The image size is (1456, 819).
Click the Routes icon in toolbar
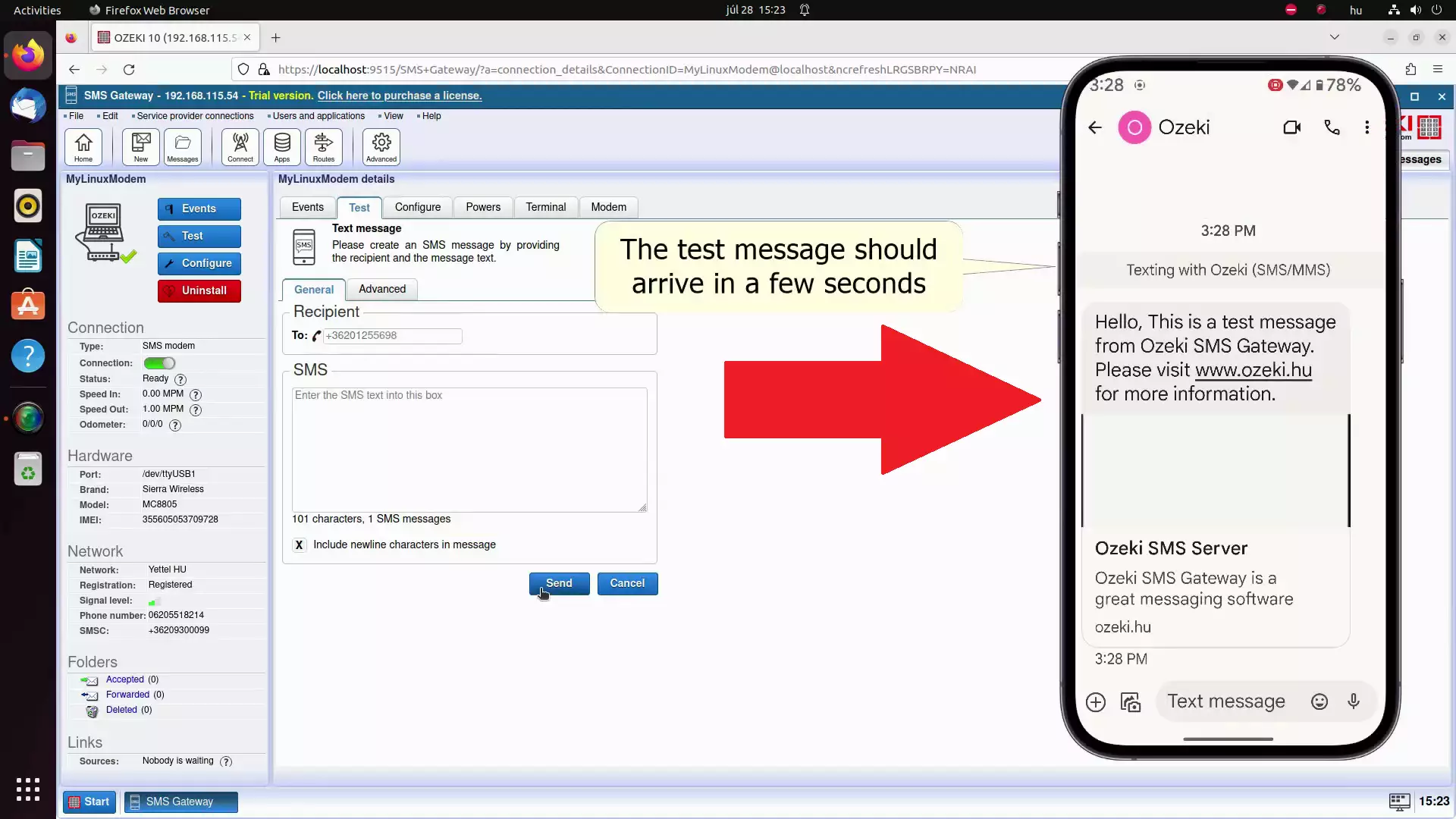point(324,146)
